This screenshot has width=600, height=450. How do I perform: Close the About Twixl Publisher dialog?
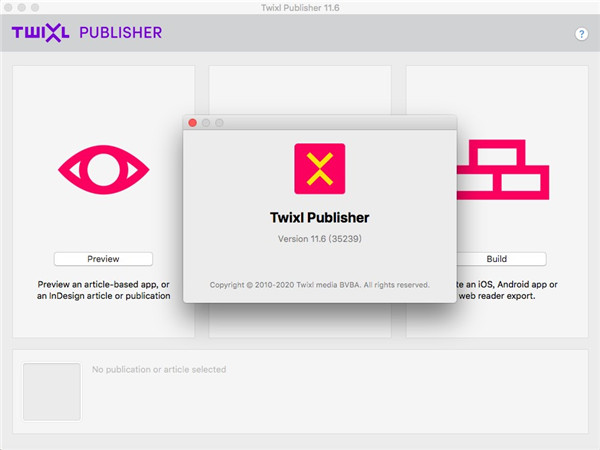click(x=192, y=123)
